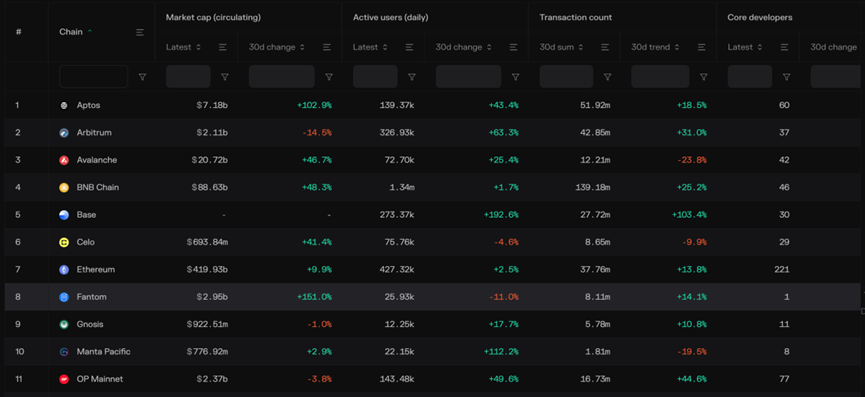This screenshot has width=865, height=397.
Task: Click the Active users (daily) group header
Action: point(391,18)
